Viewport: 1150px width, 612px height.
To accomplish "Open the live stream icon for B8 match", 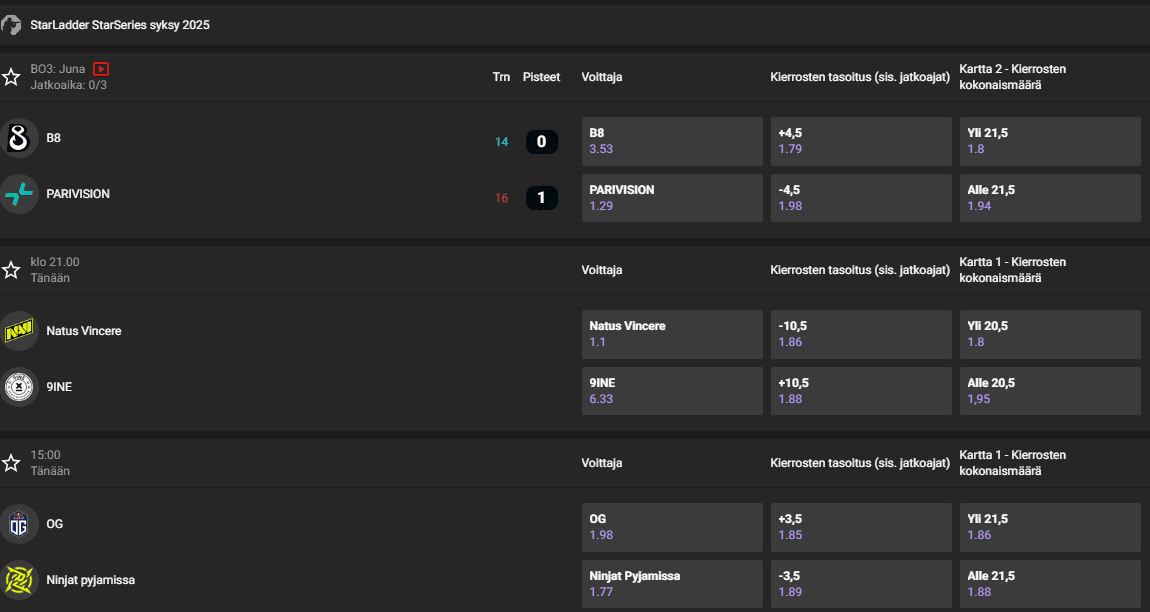I will point(101,69).
